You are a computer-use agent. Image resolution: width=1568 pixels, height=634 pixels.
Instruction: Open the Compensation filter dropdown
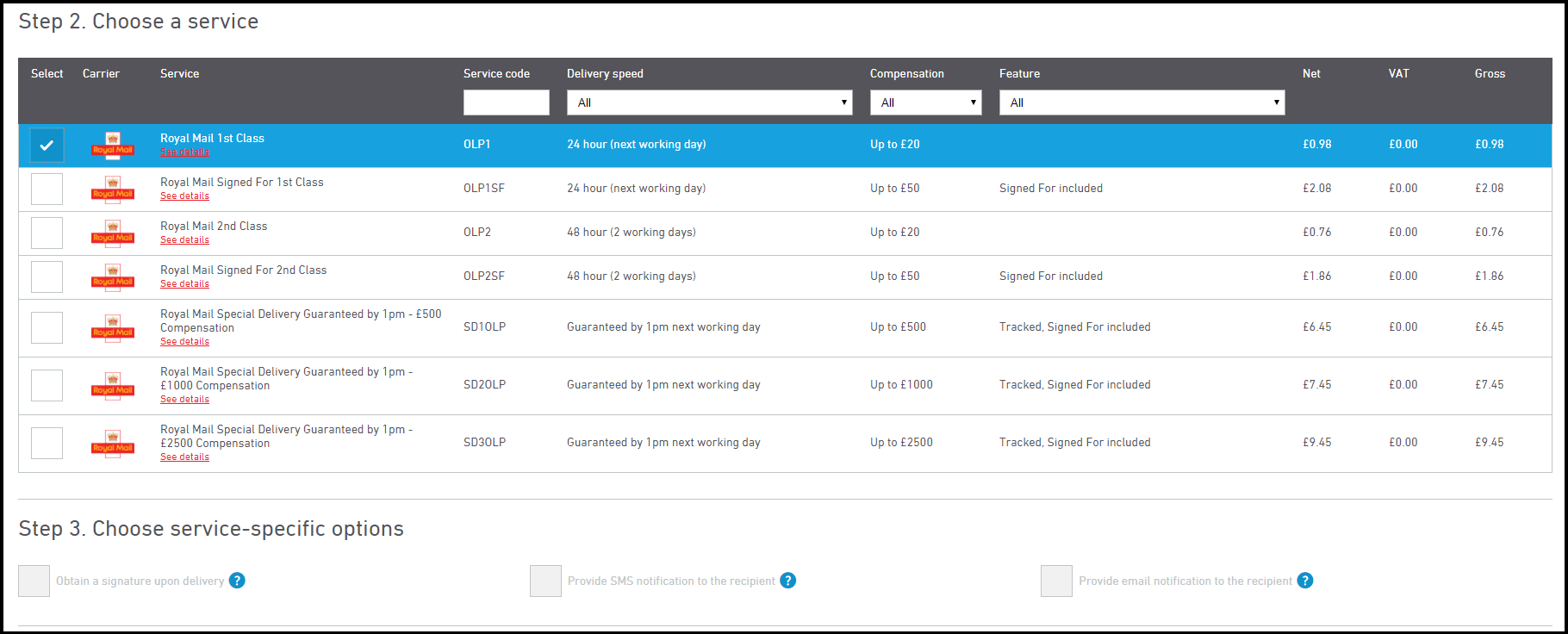925,103
